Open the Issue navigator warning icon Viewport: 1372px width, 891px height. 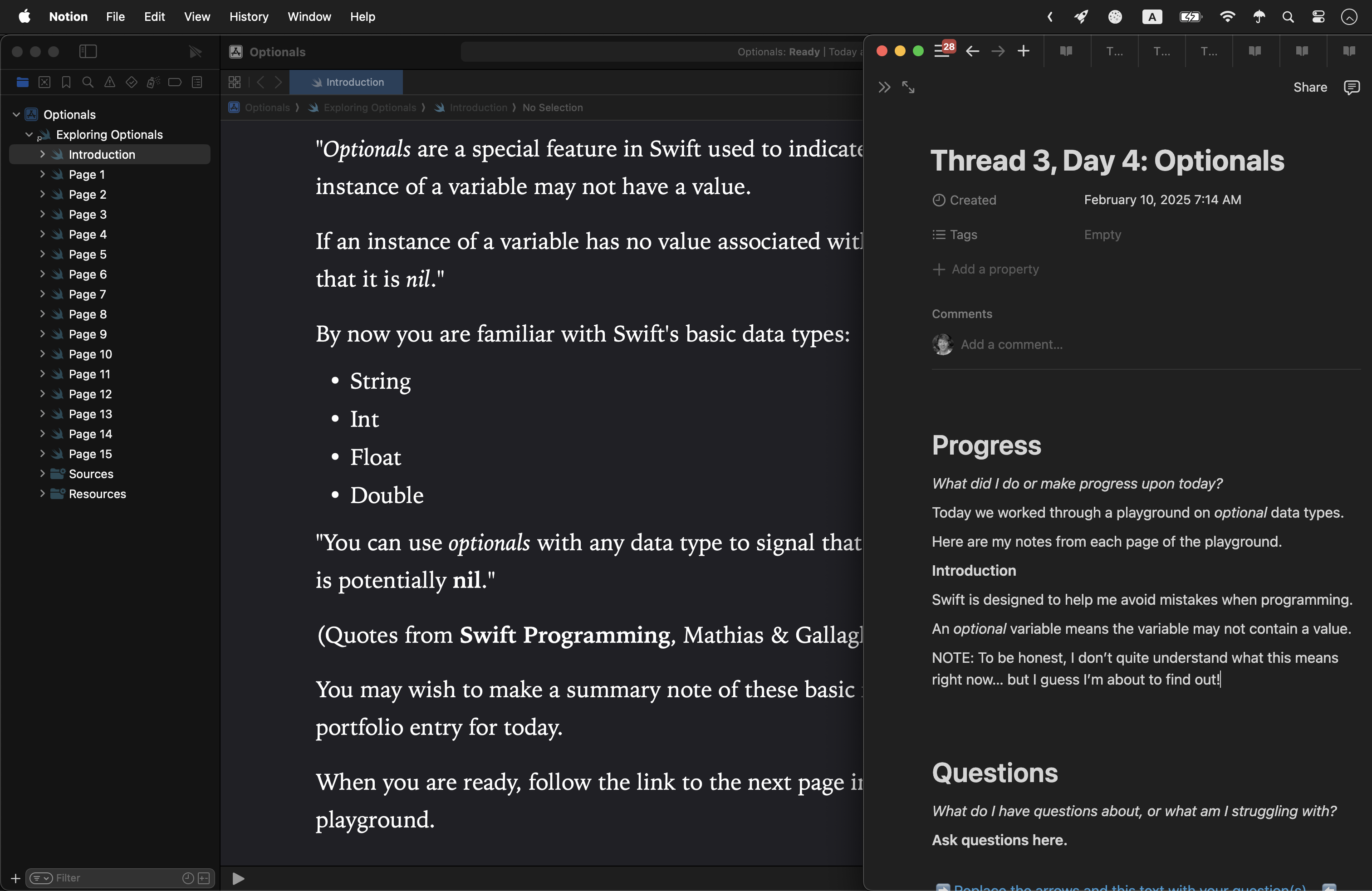click(x=109, y=83)
